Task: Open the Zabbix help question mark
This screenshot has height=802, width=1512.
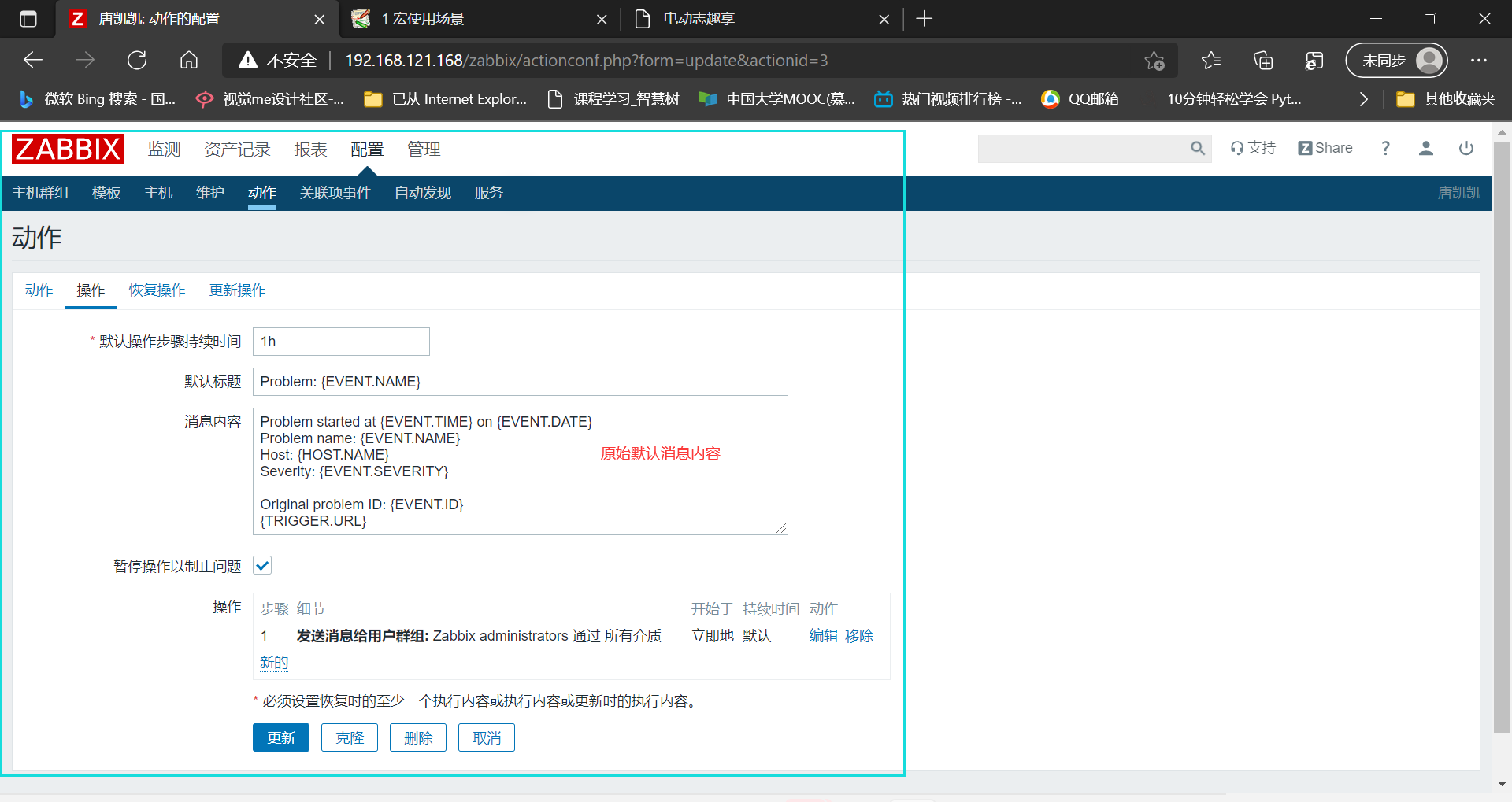Action: [x=1385, y=148]
